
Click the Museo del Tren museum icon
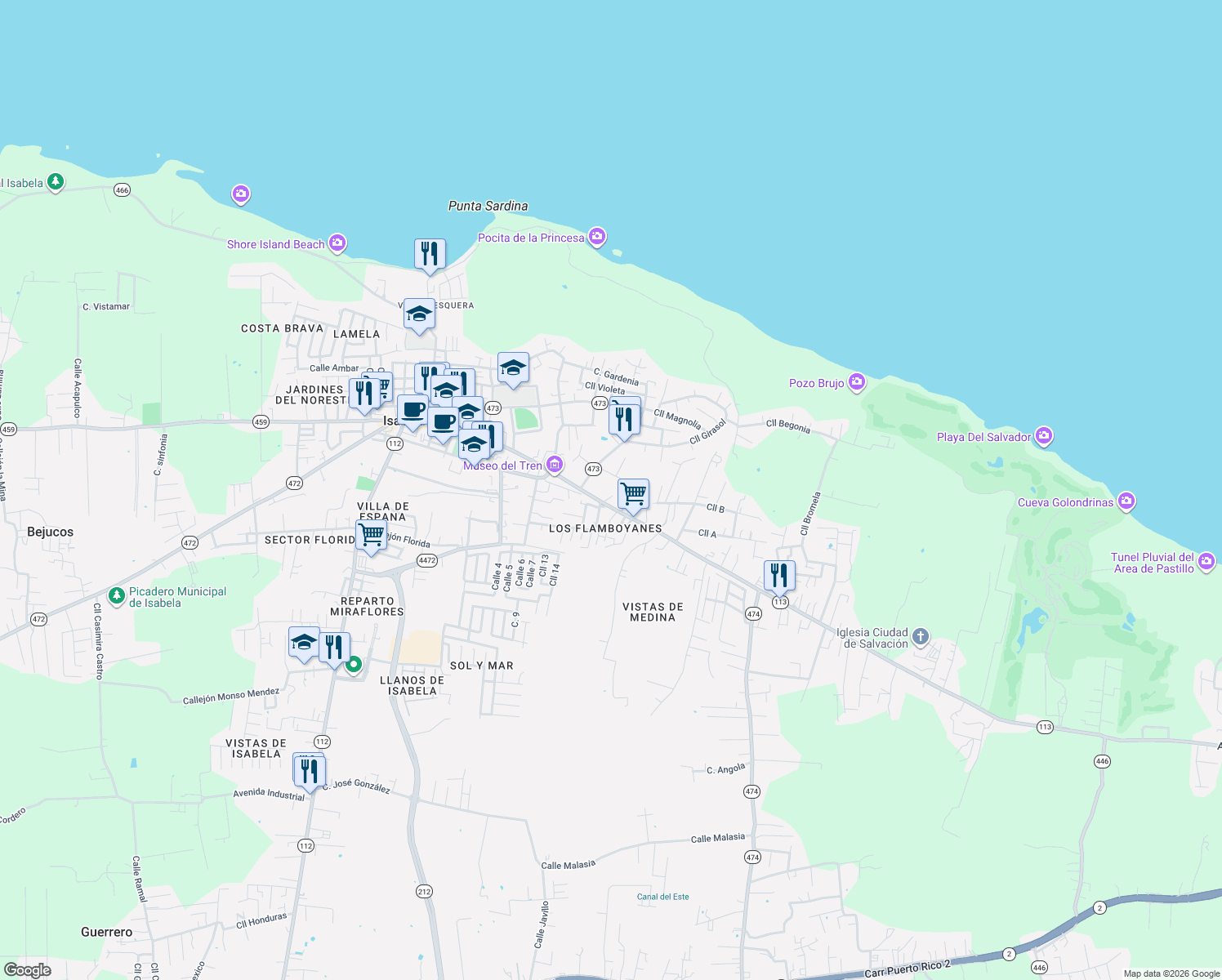pos(555,465)
